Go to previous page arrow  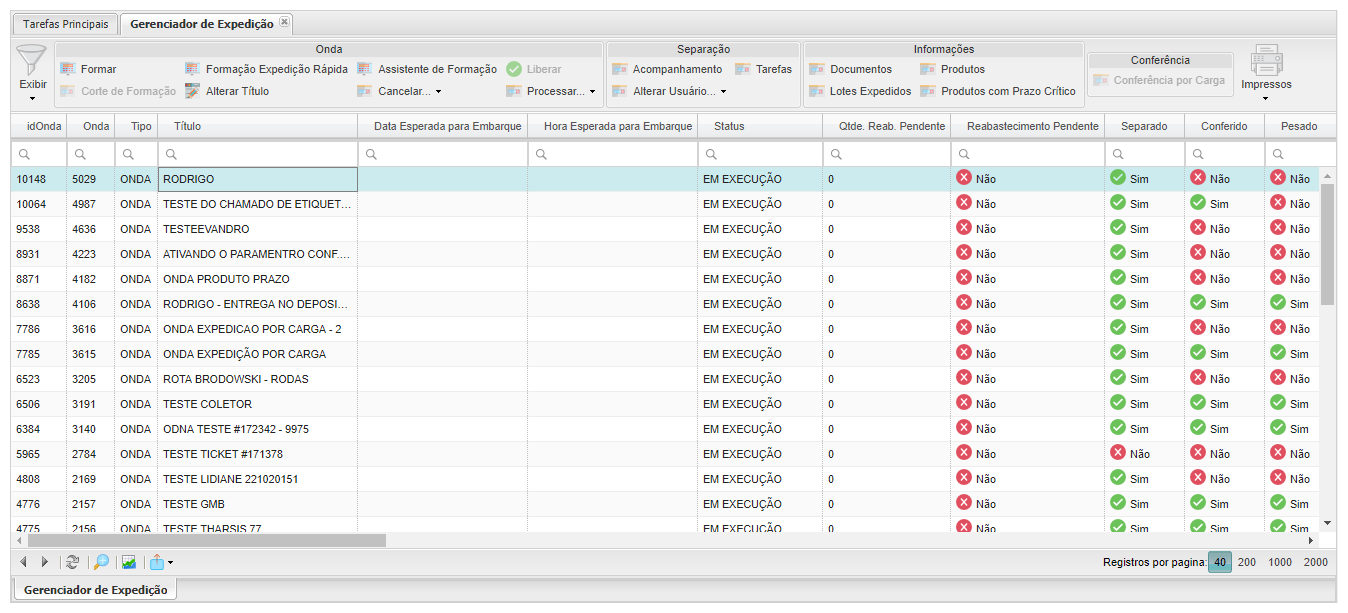[x=23, y=562]
